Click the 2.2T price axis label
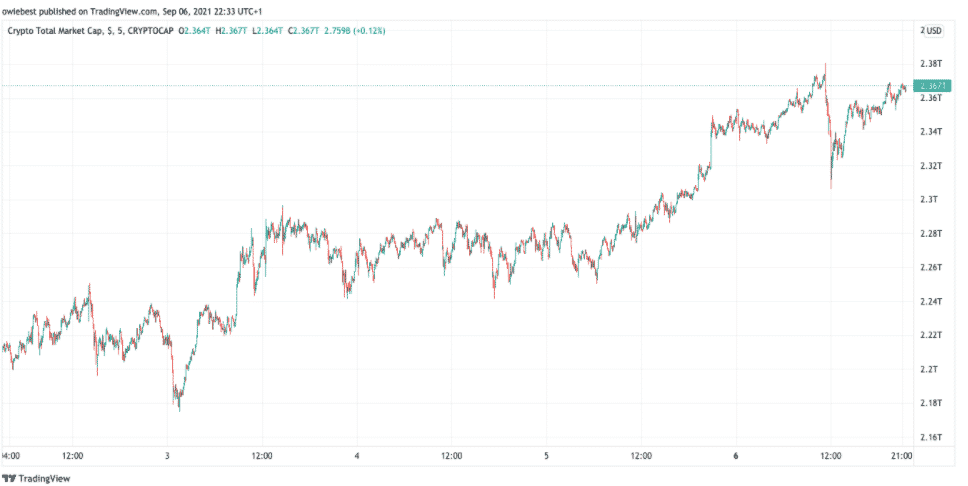The image size is (968, 486). pyautogui.click(x=930, y=369)
